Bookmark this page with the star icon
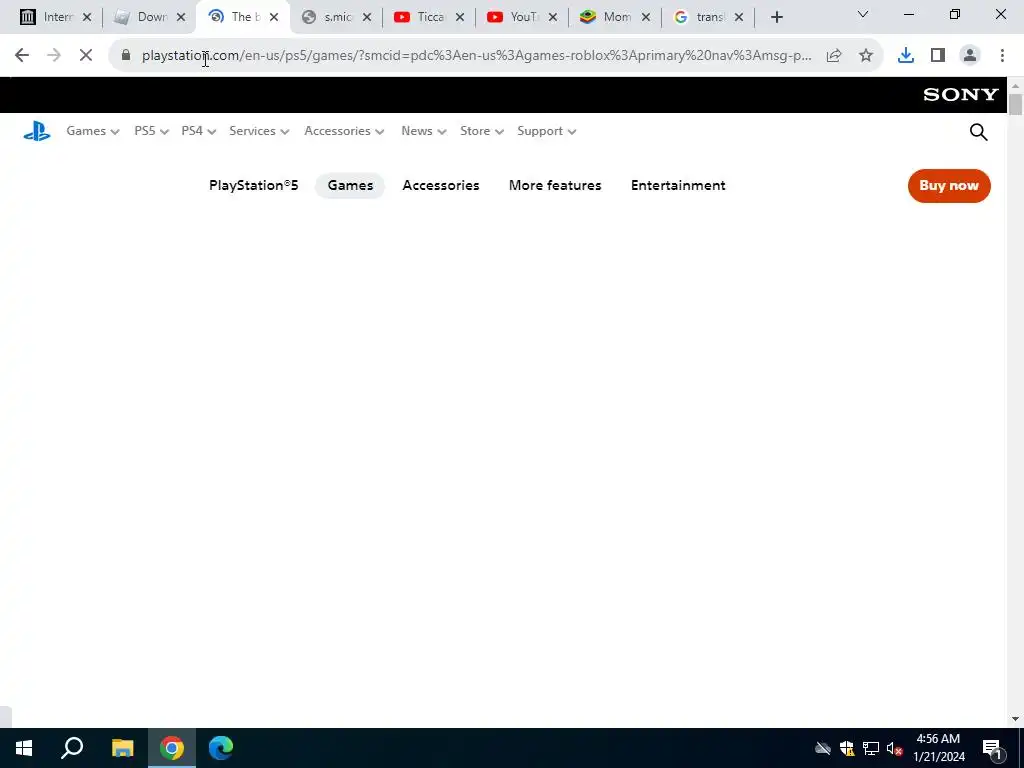The height and width of the screenshot is (768, 1024). tap(866, 56)
